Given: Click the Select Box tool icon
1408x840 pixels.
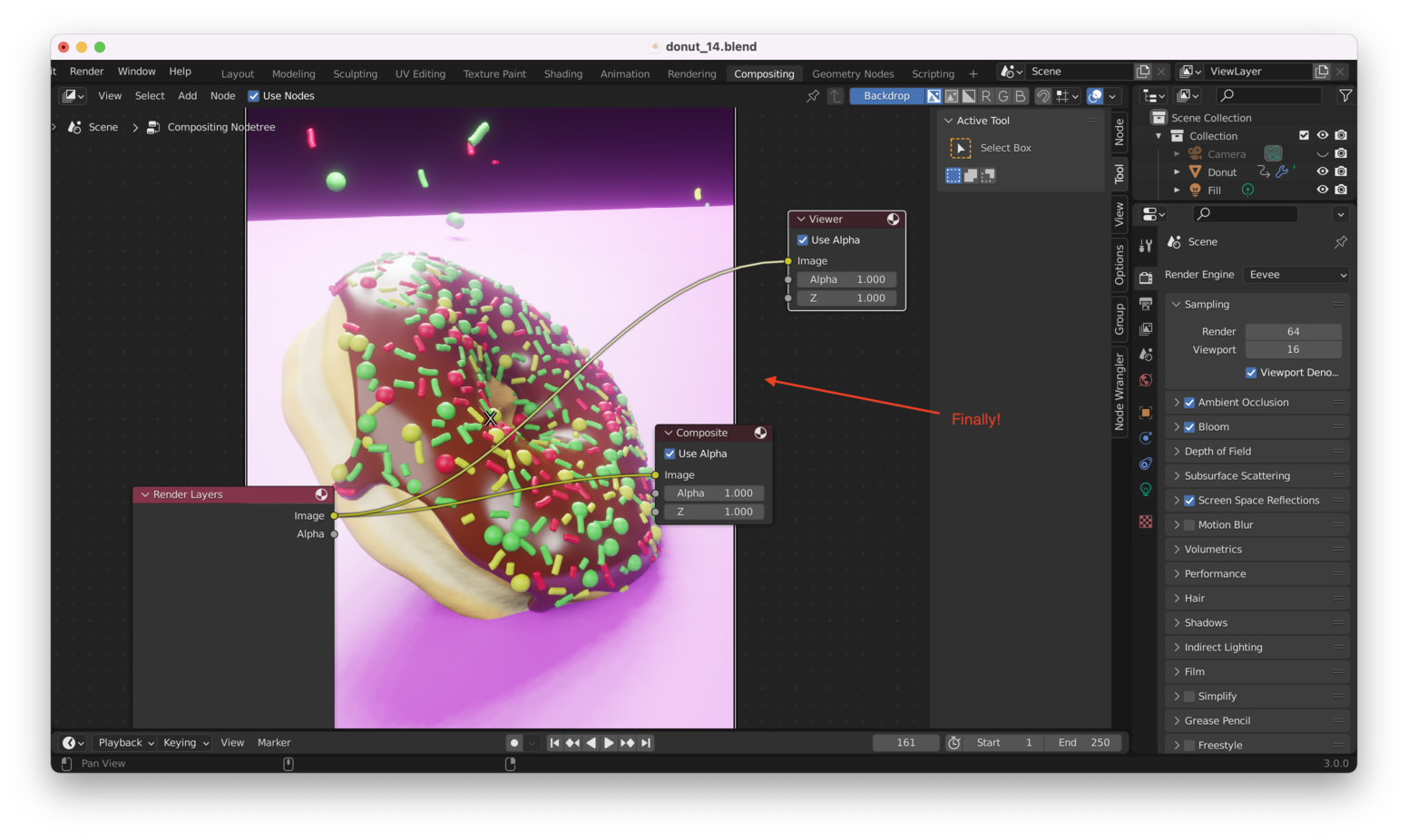Looking at the screenshot, I should point(960,148).
